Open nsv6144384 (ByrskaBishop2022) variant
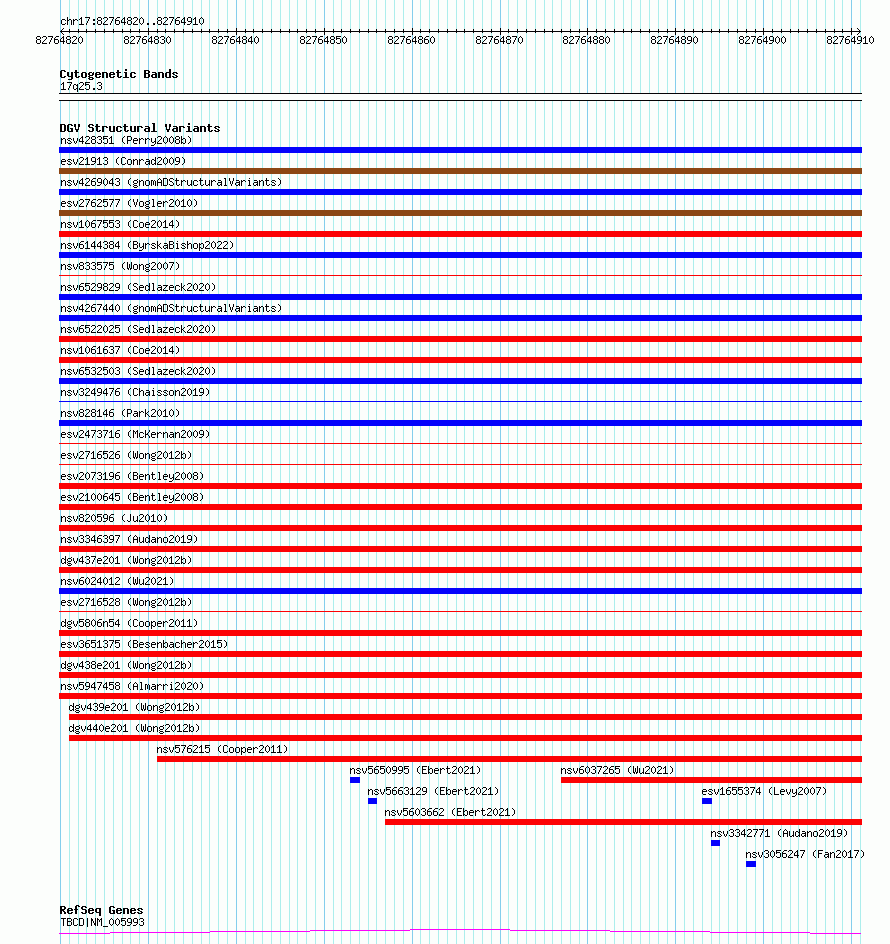Viewport: 890px width, 944px height. pyautogui.click(x=147, y=245)
